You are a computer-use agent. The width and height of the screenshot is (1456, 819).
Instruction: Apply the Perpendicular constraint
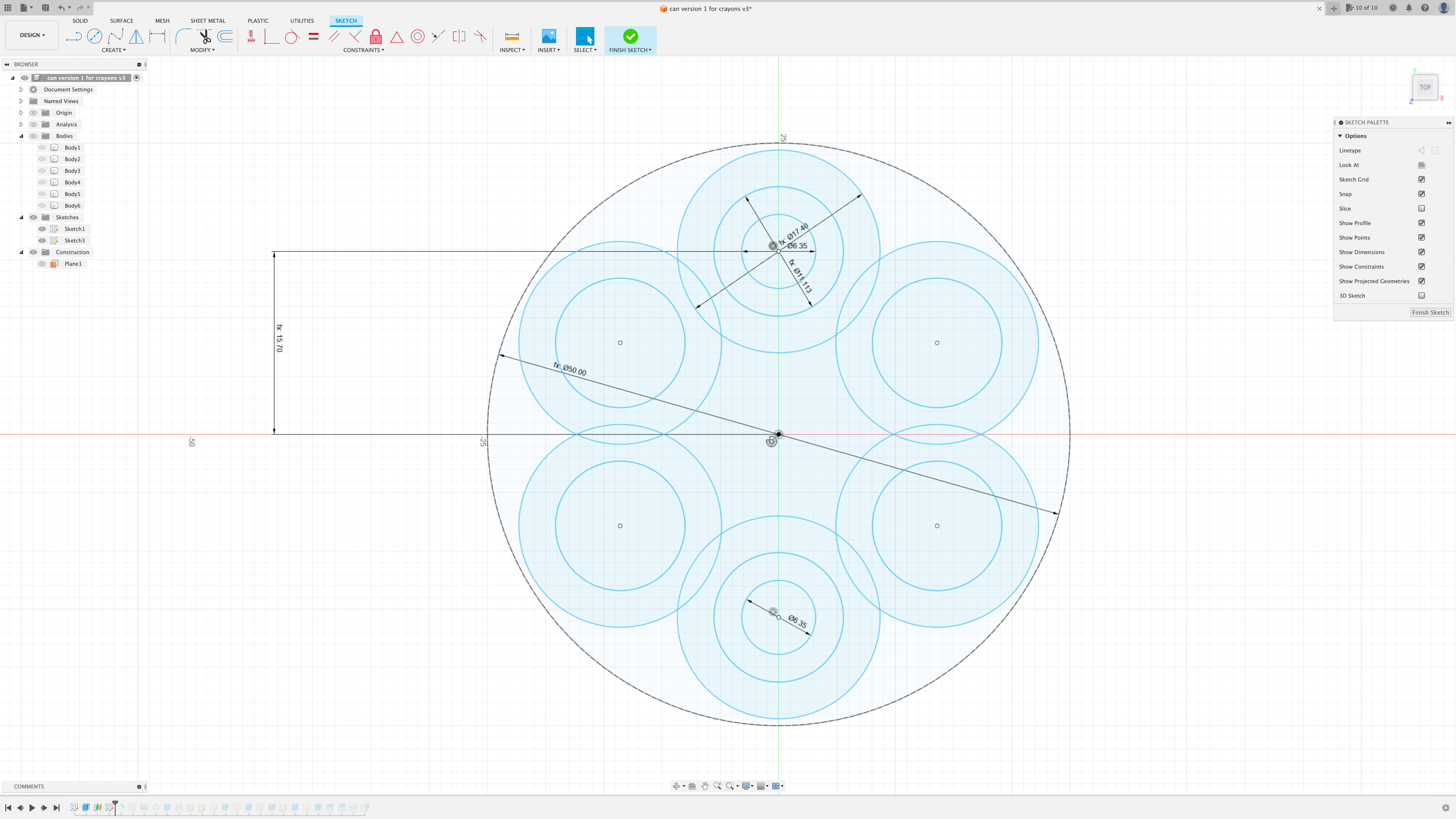355,37
